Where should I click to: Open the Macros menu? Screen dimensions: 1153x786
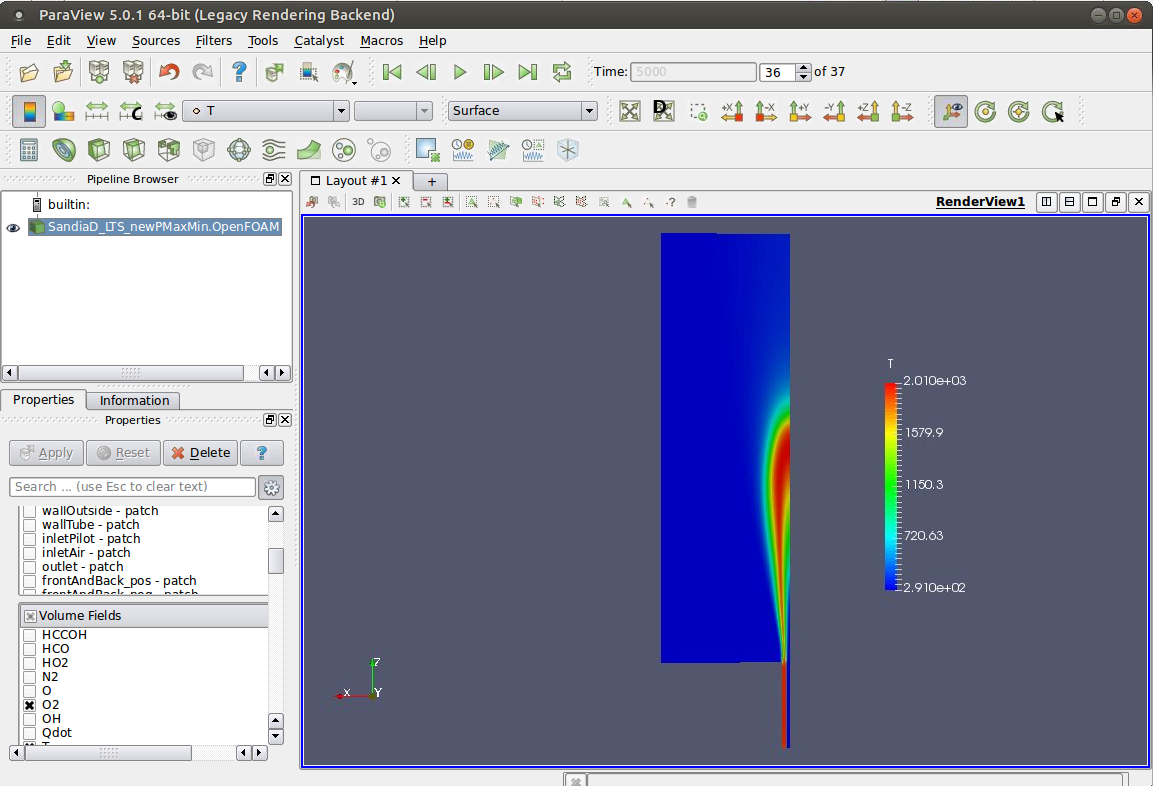pos(382,40)
